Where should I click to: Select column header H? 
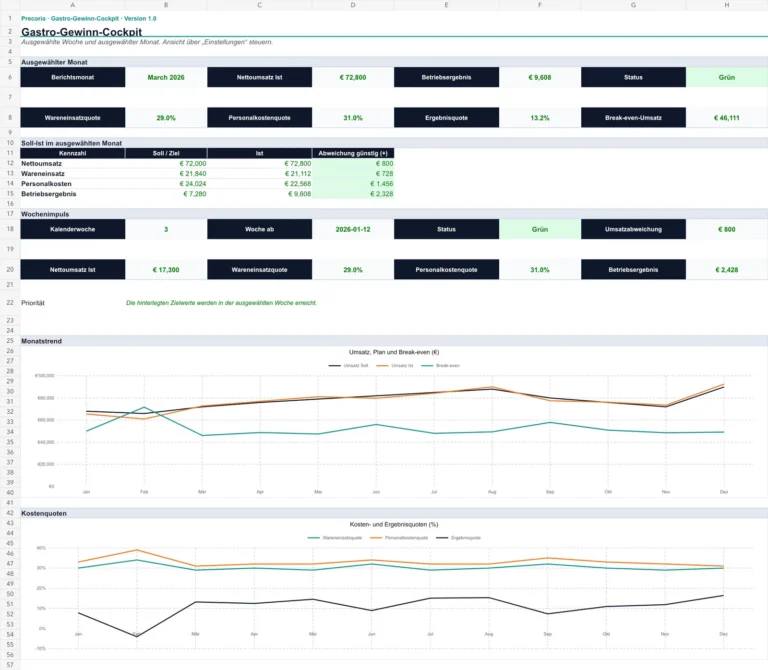click(x=727, y=5)
